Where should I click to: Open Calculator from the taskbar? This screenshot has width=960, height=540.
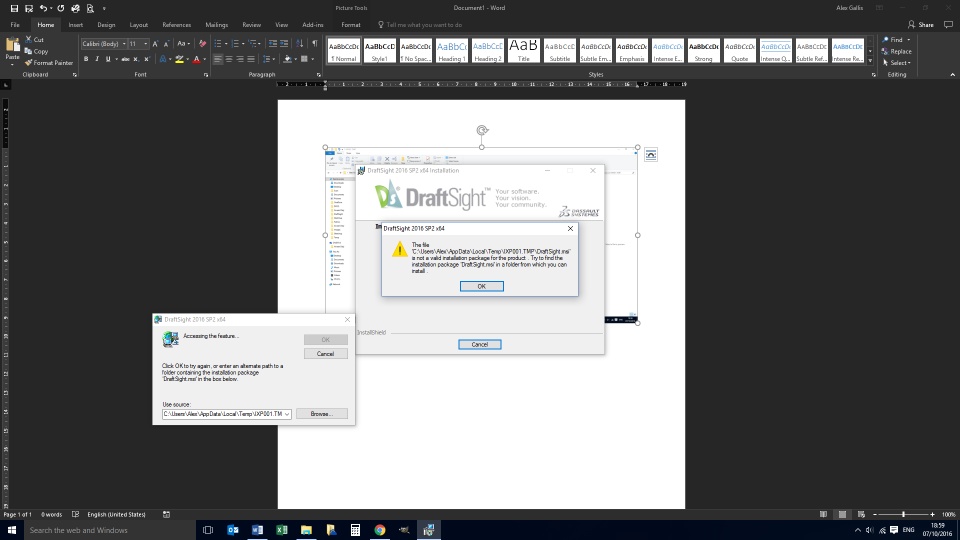point(355,530)
